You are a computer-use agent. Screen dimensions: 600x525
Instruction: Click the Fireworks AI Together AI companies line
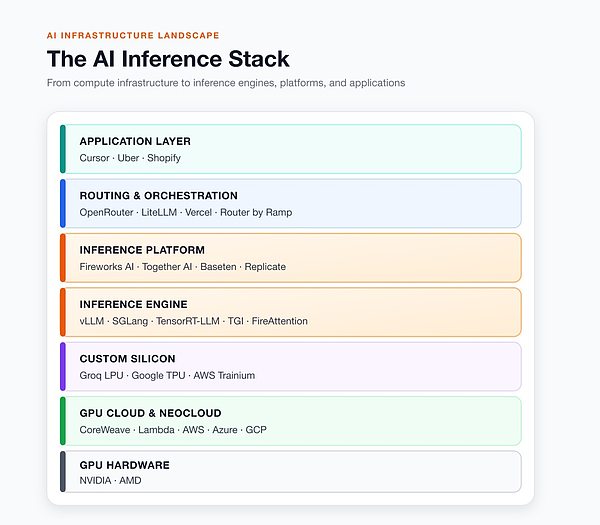(183, 267)
